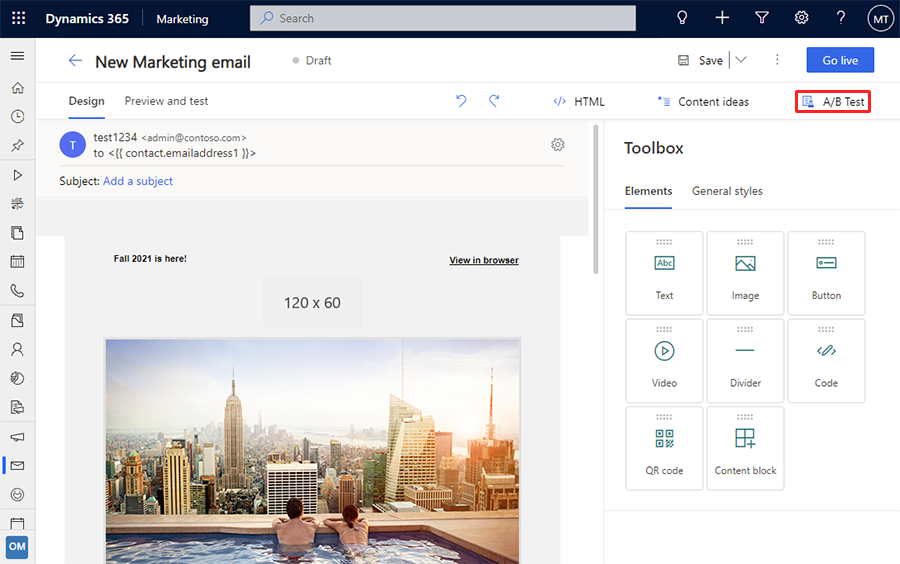Click View in browser link
Image resolution: width=900 pixels, height=564 pixels.
click(484, 260)
